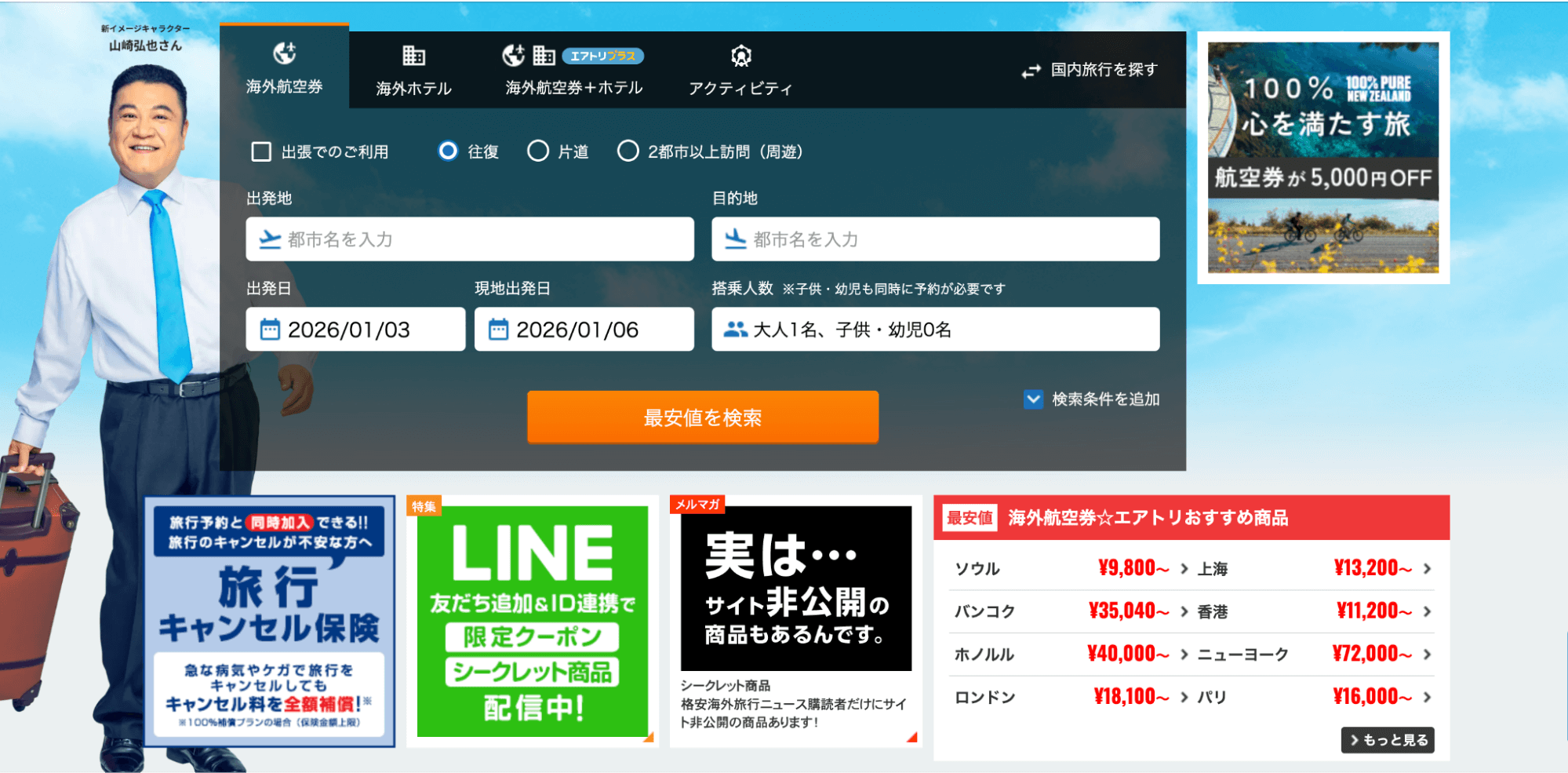This screenshot has height=773, width=1568.
Task: Open the green LINE coupon banner
Action: 533,621
